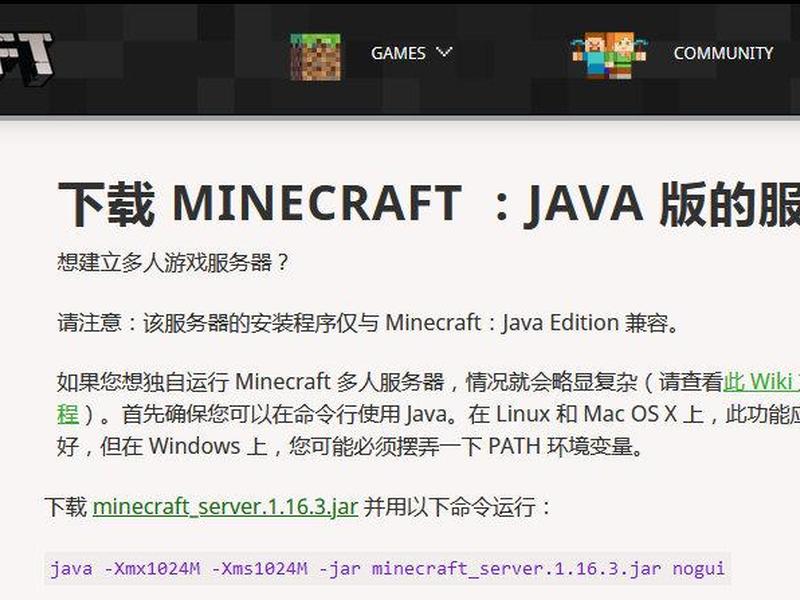This screenshot has width=800, height=600.
Task: Click the grass block icon beside GAMES
Action: coord(315,57)
